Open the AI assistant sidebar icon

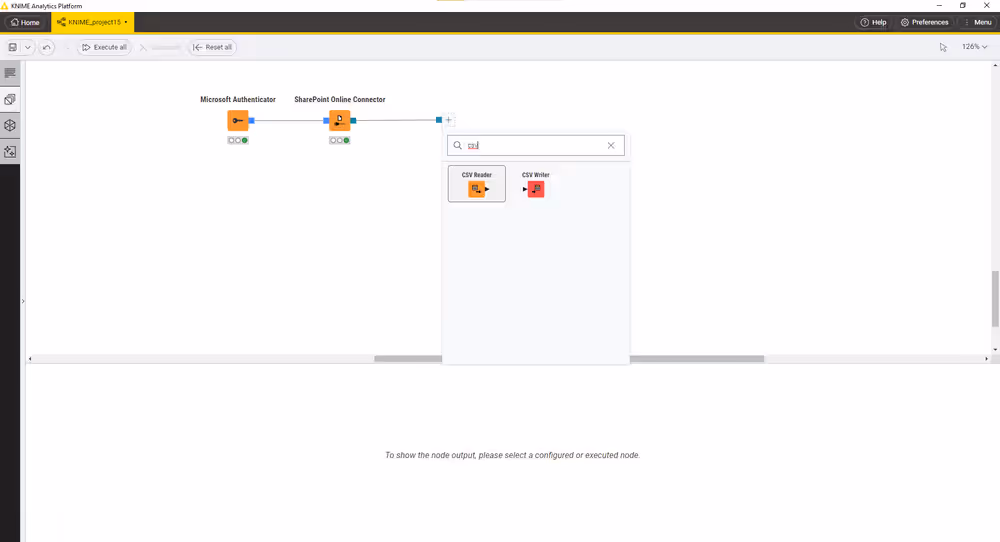10,152
